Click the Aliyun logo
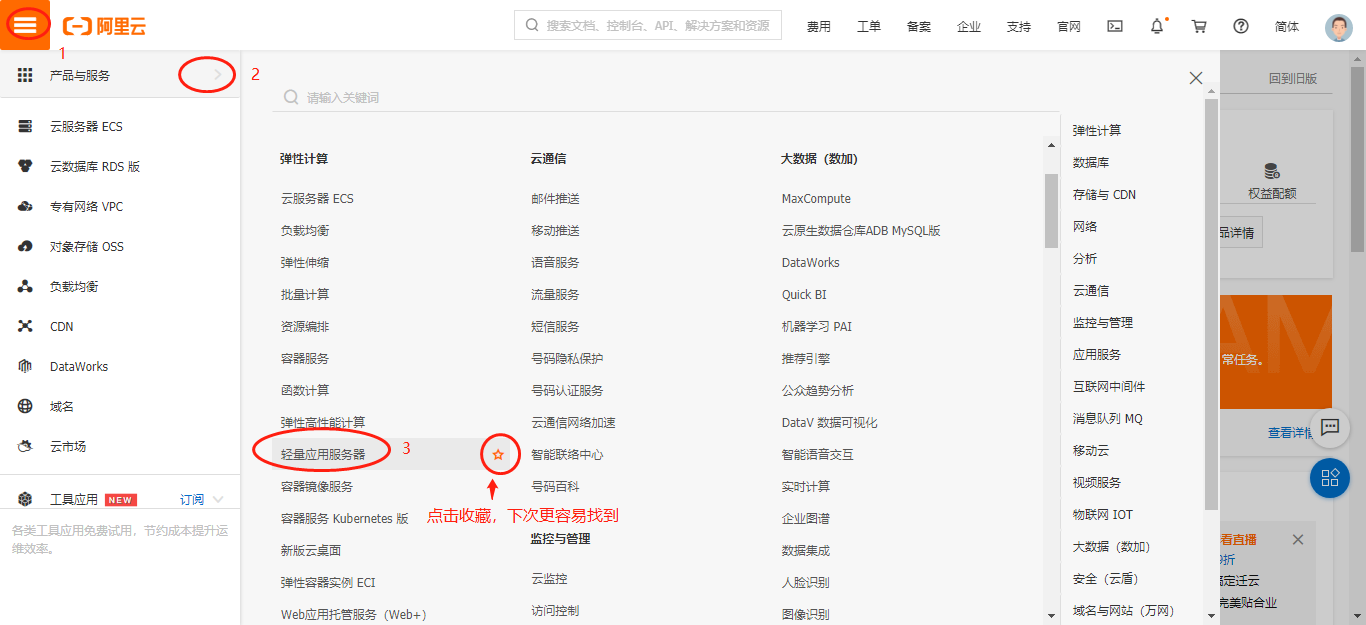 click(x=104, y=26)
